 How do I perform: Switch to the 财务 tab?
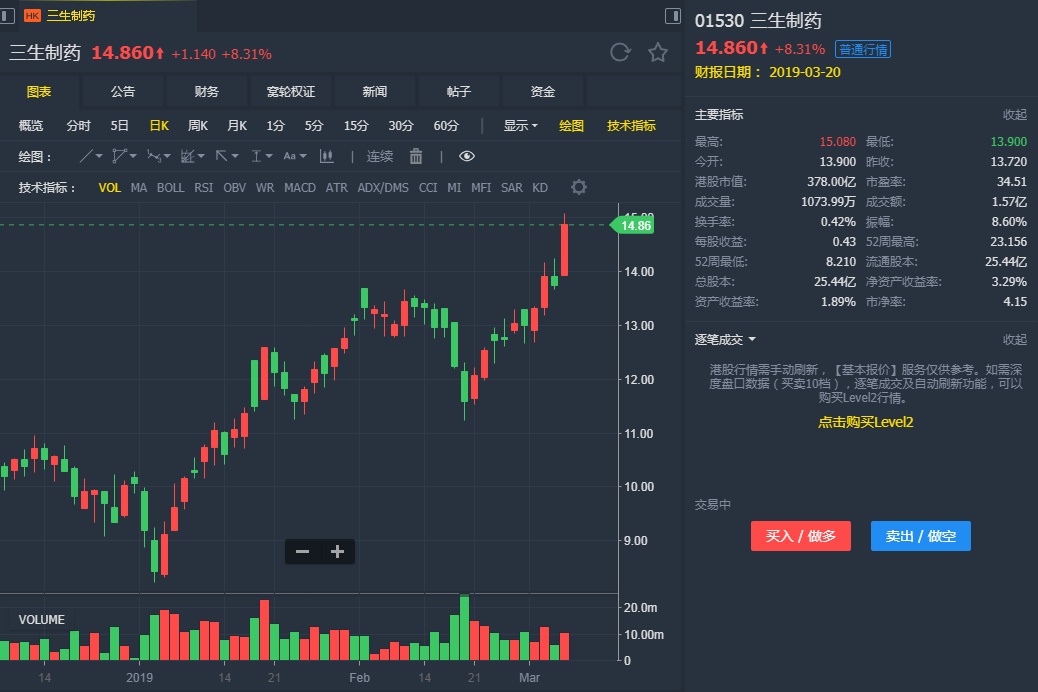click(207, 92)
